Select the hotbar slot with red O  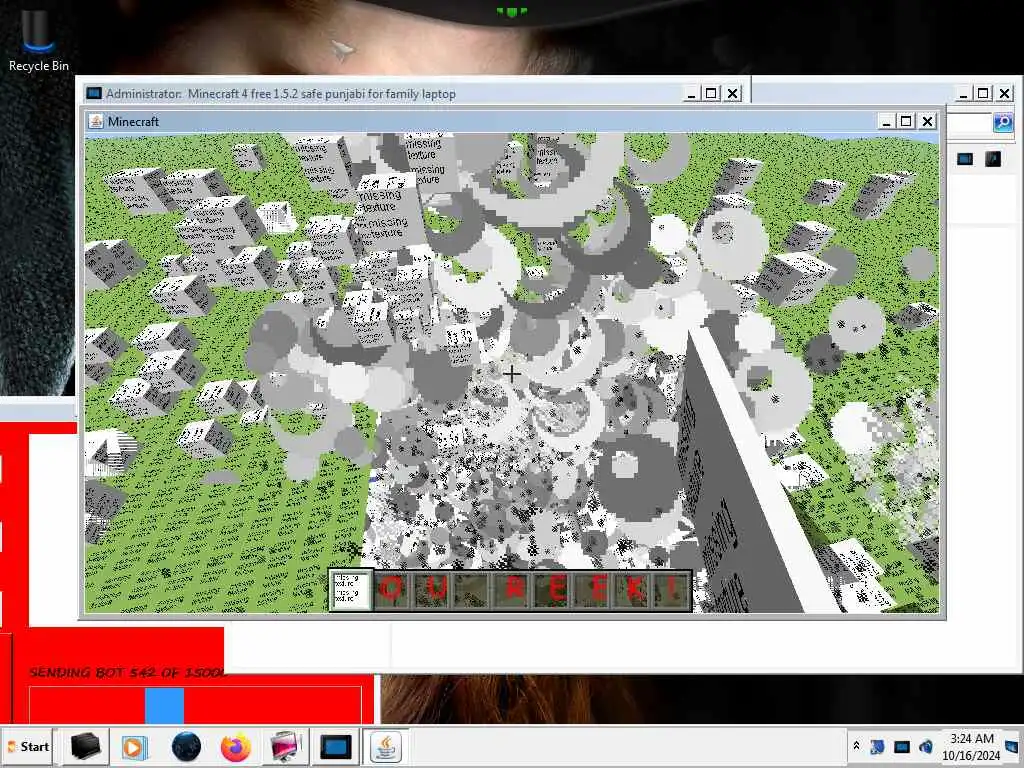tap(392, 590)
